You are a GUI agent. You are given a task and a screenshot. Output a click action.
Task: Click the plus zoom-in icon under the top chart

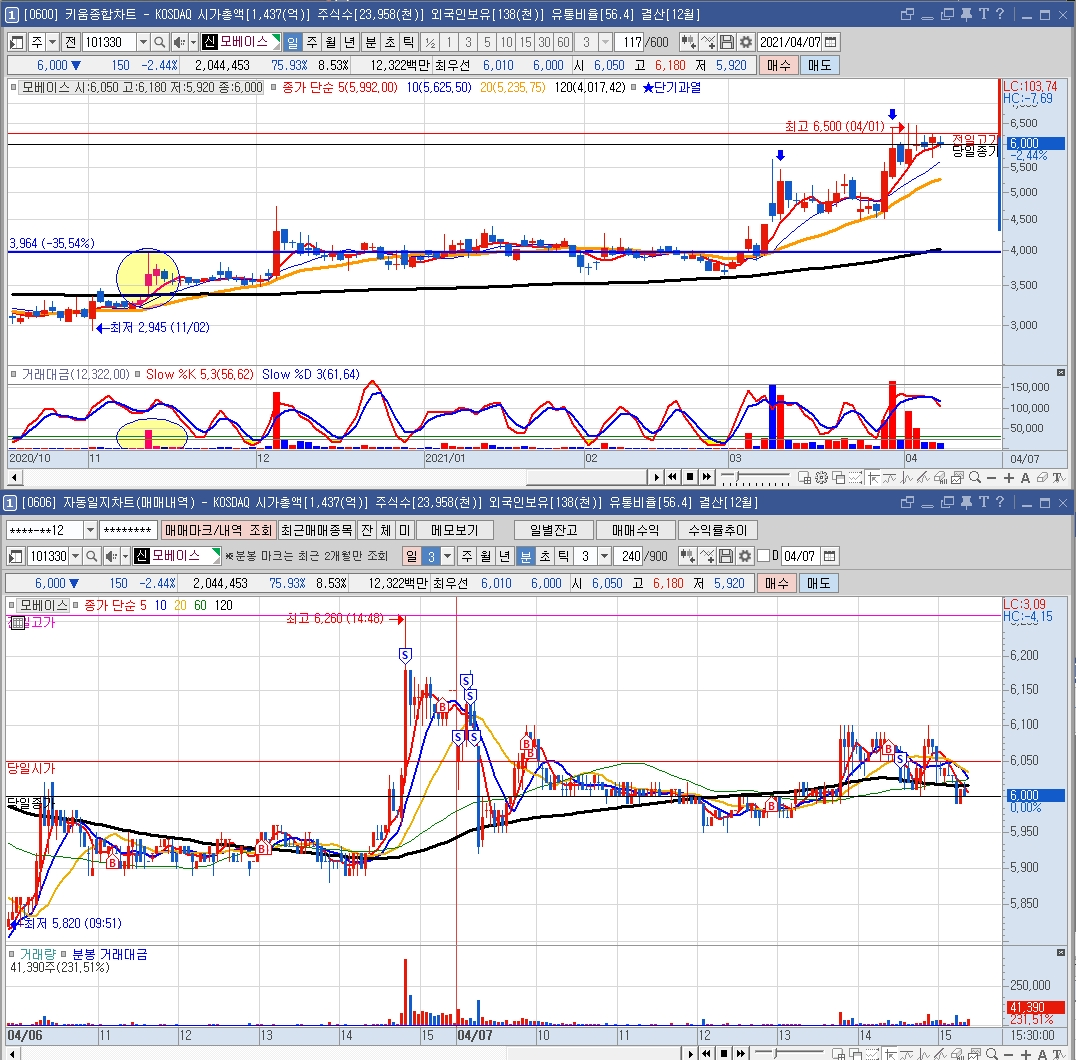(1009, 478)
